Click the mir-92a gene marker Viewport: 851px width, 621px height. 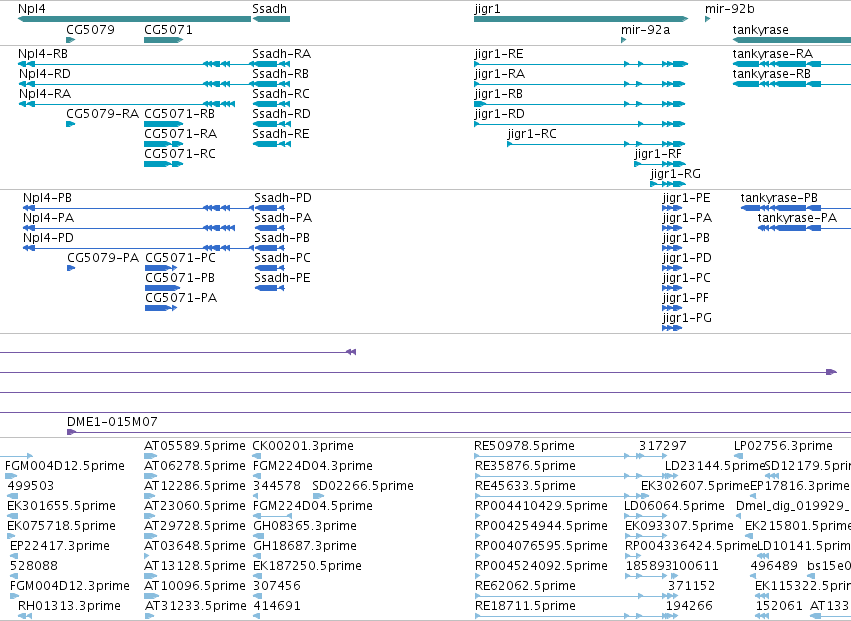(624, 40)
